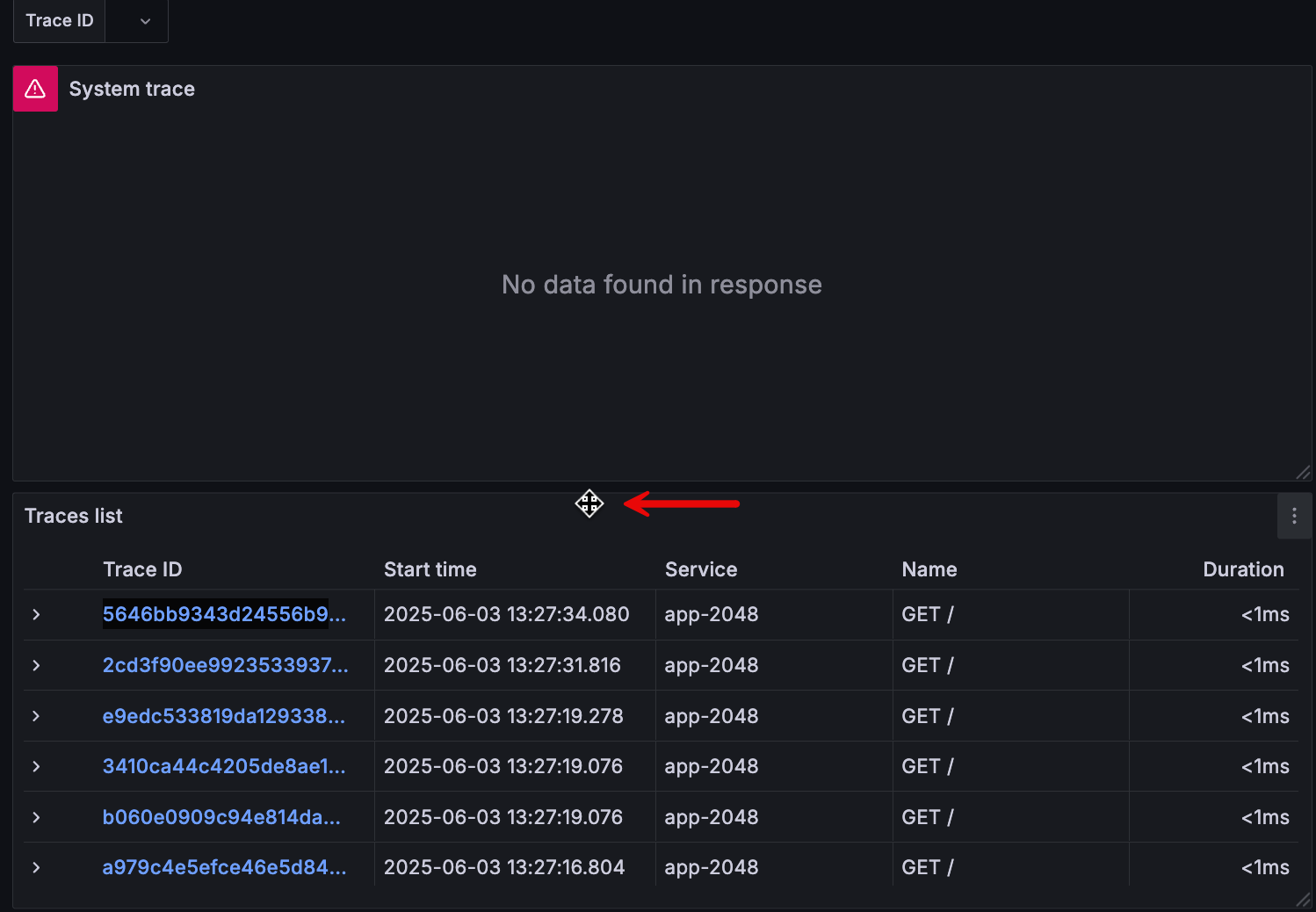Expand the row for trace a979c4e5efce46e5d84

tap(36, 867)
